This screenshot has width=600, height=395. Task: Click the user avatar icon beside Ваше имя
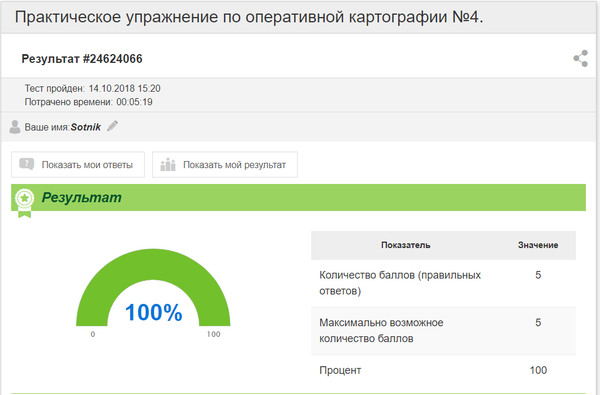(x=15, y=127)
